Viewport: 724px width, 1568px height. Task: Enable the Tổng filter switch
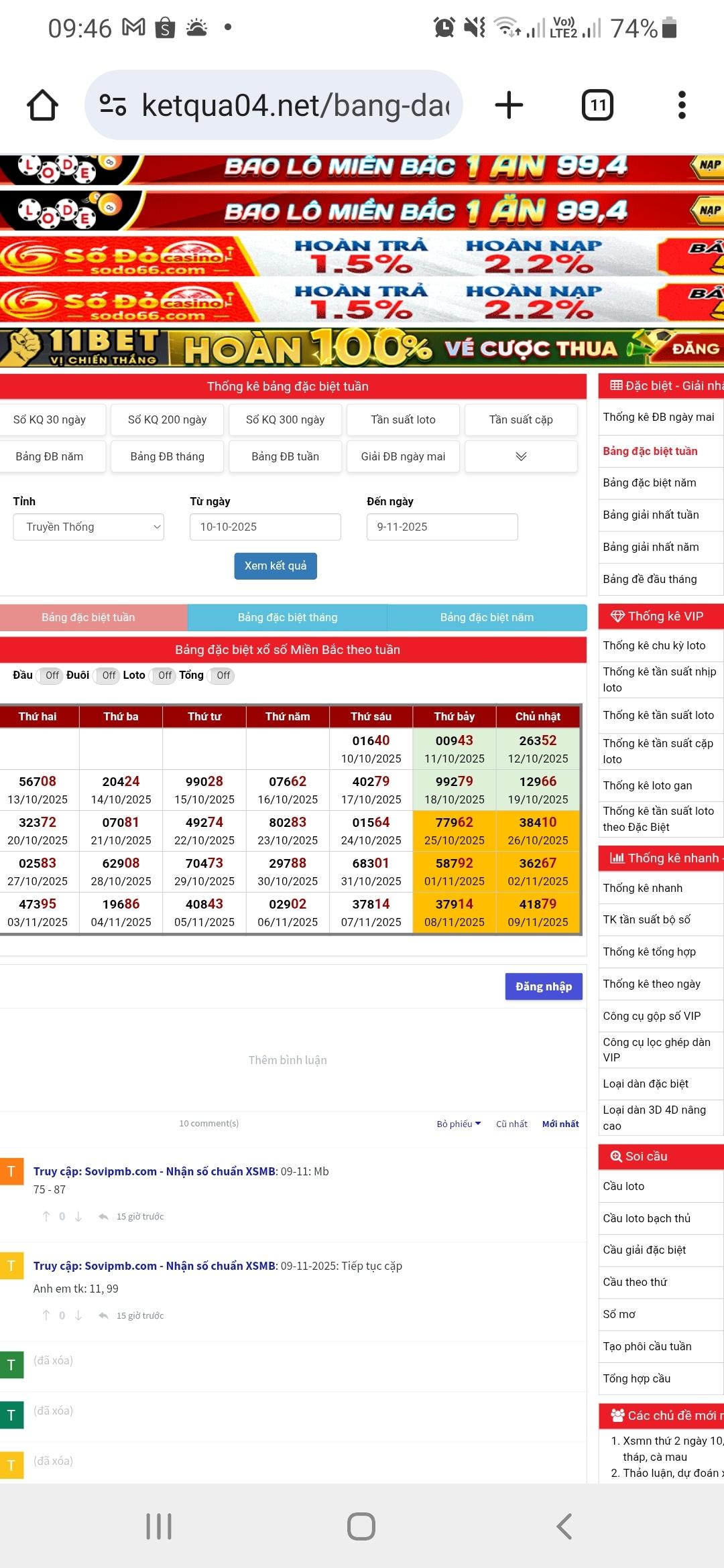(x=222, y=675)
